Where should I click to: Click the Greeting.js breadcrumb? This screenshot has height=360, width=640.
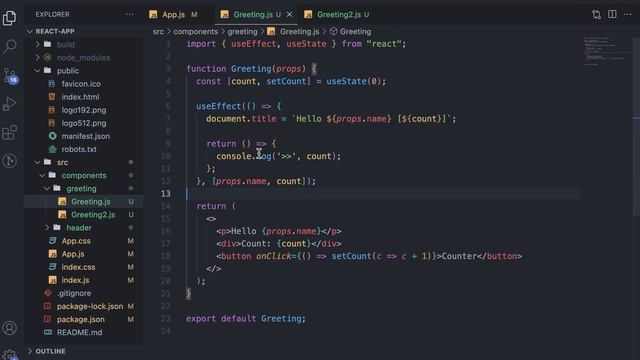point(294,31)
